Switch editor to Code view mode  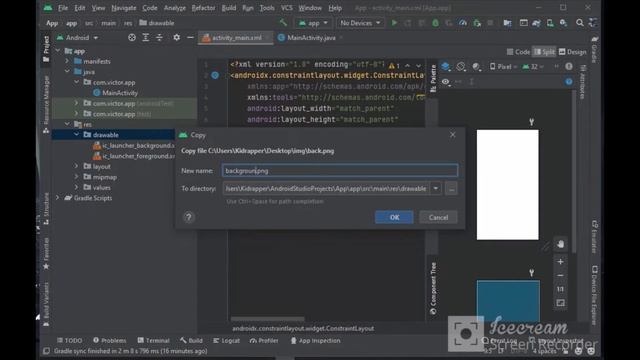[x=518, y=52]
